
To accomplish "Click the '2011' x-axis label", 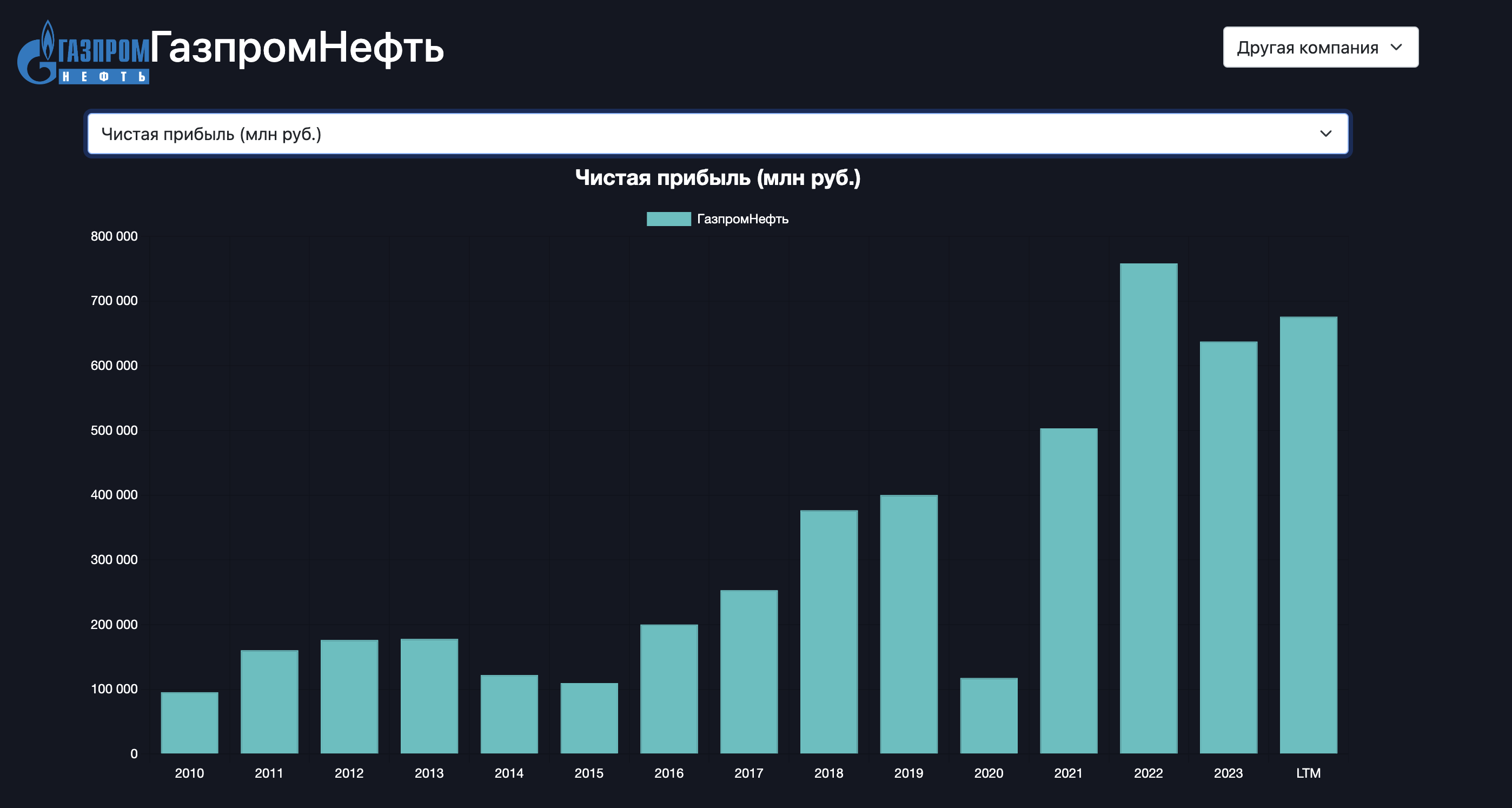I will (269, 773).
